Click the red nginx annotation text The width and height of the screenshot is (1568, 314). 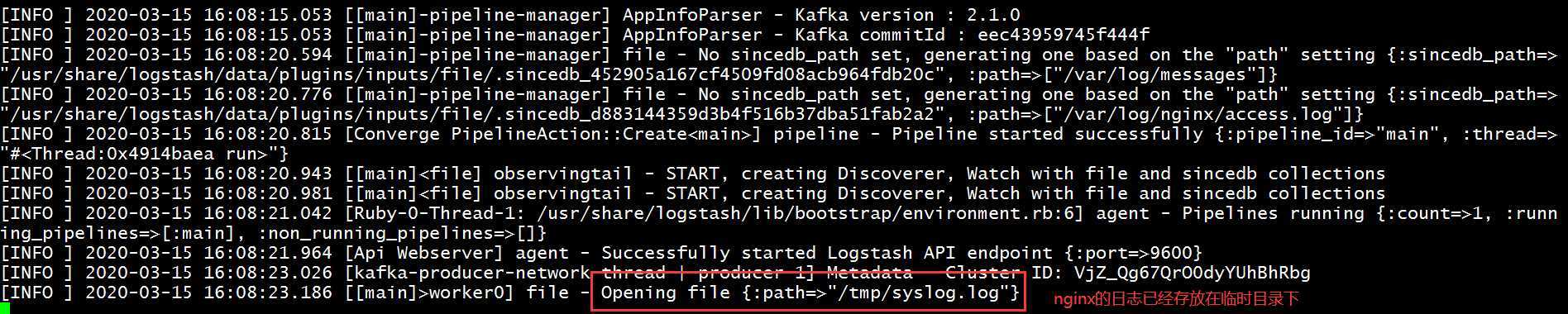[1175, 299]
